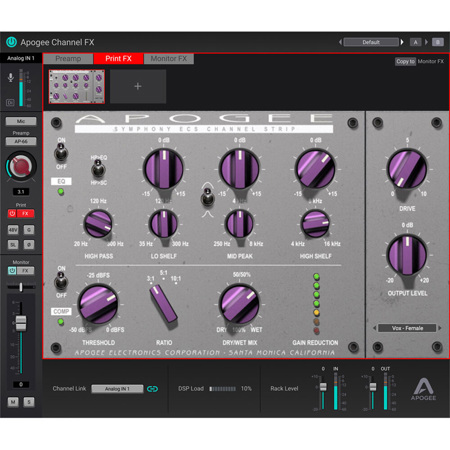Screen dimensions: 450x450
Task: Click the preamp gain value field 3.1
Action: click(21, 192)
